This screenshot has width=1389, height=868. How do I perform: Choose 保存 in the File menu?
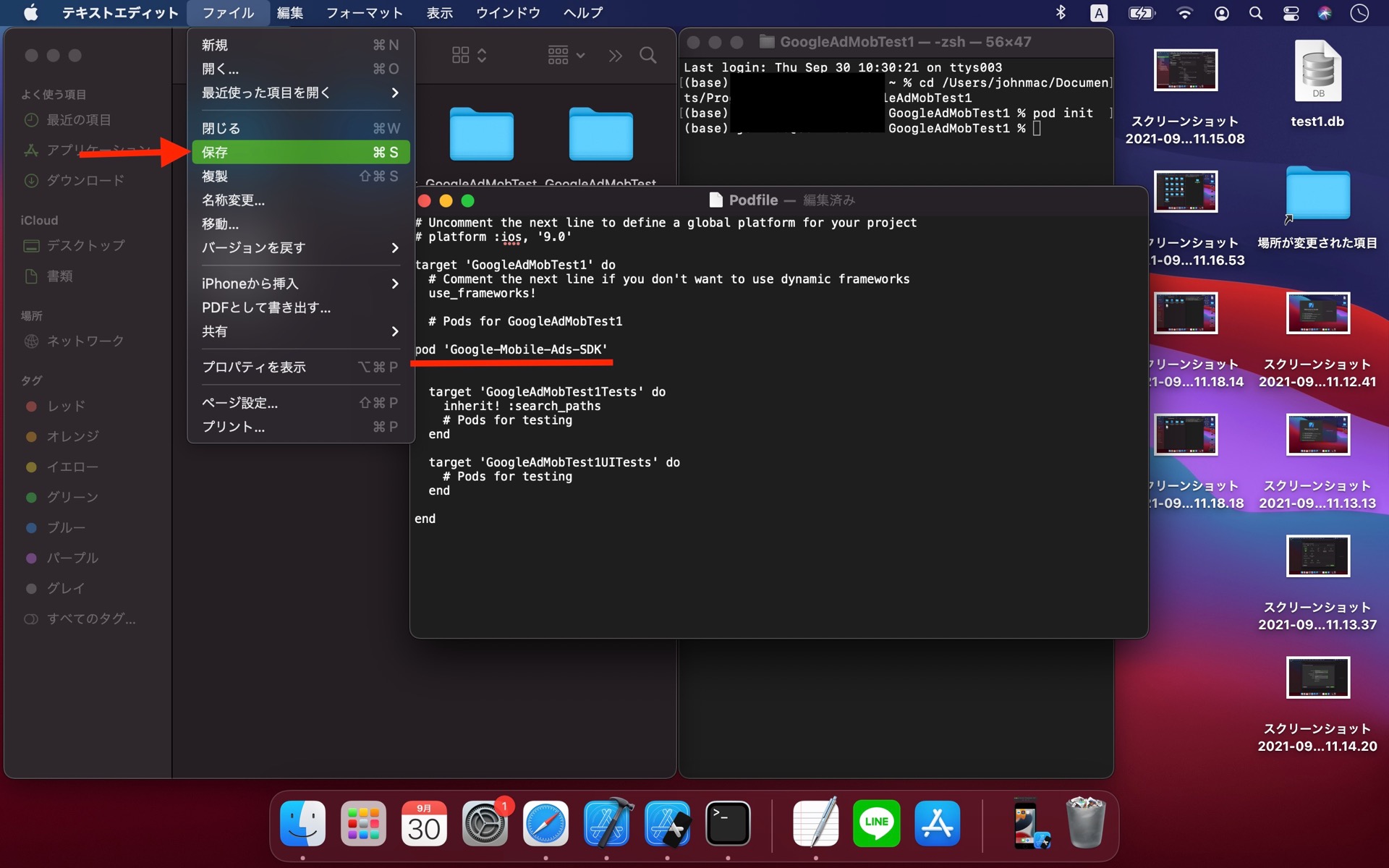tap(300, 152)
